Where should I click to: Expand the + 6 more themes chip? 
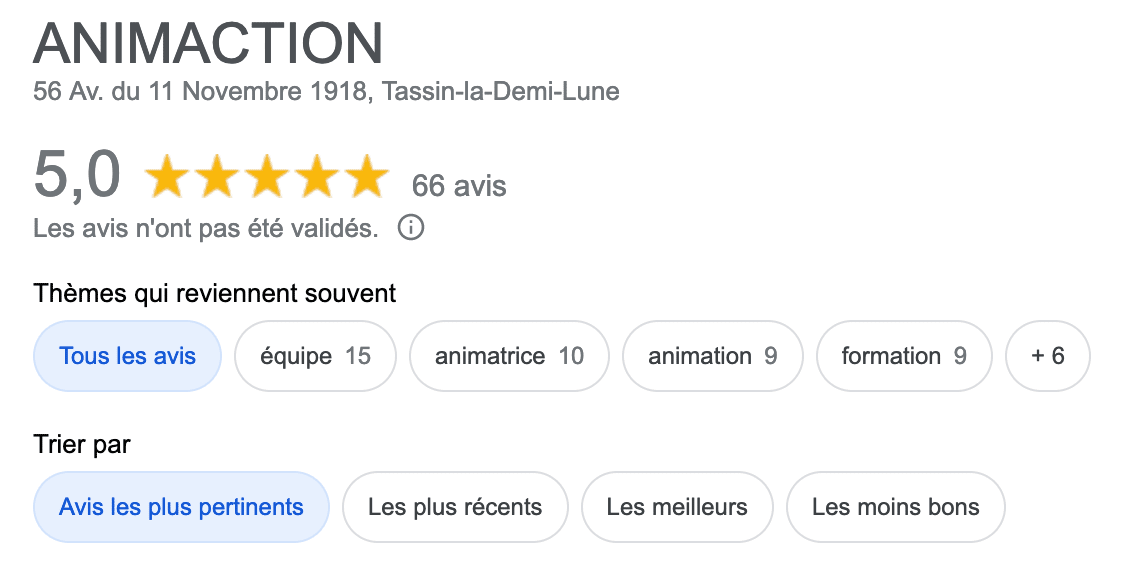coord(1048,356)
